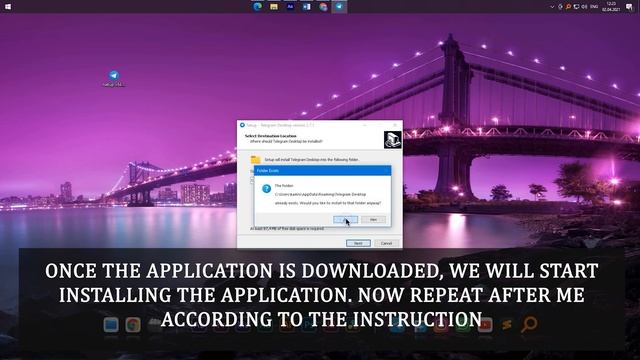
Task: Open File Explorer from the taskbar
Action: 274,7
